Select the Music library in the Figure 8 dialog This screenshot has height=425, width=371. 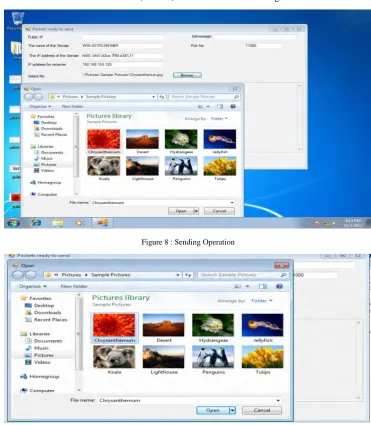[44, 158]
